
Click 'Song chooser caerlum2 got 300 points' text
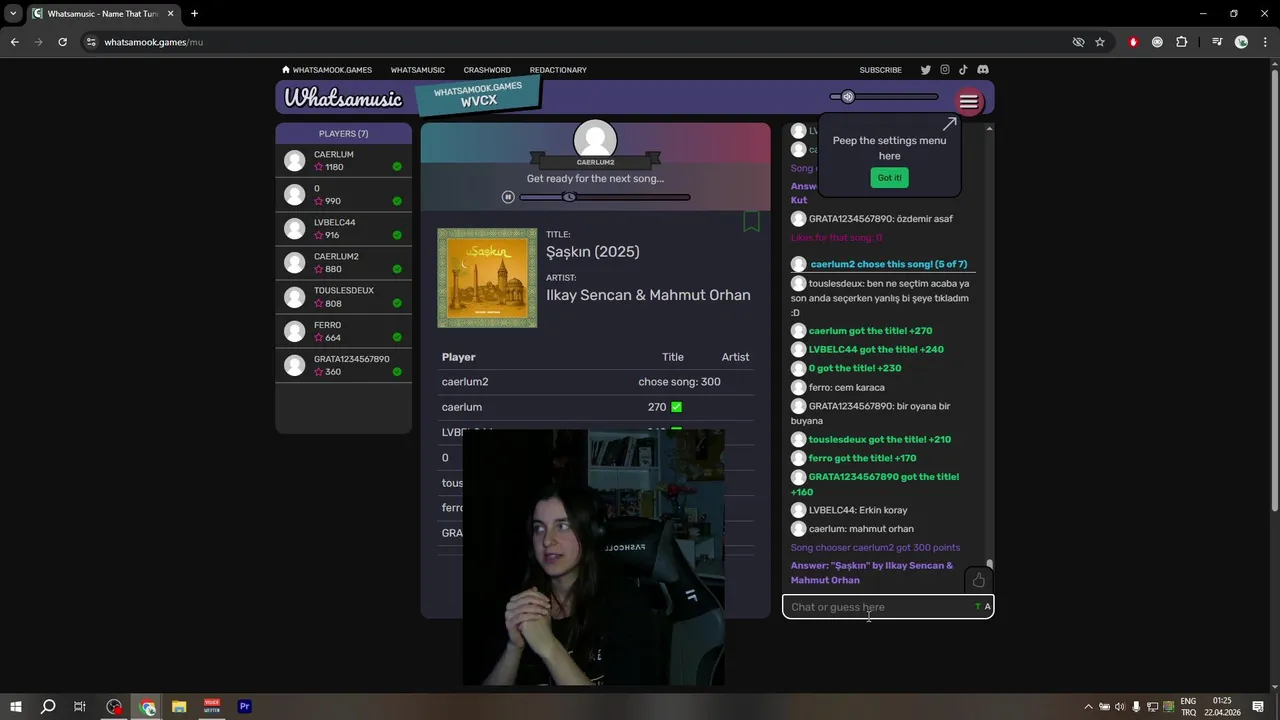[875, 548]
